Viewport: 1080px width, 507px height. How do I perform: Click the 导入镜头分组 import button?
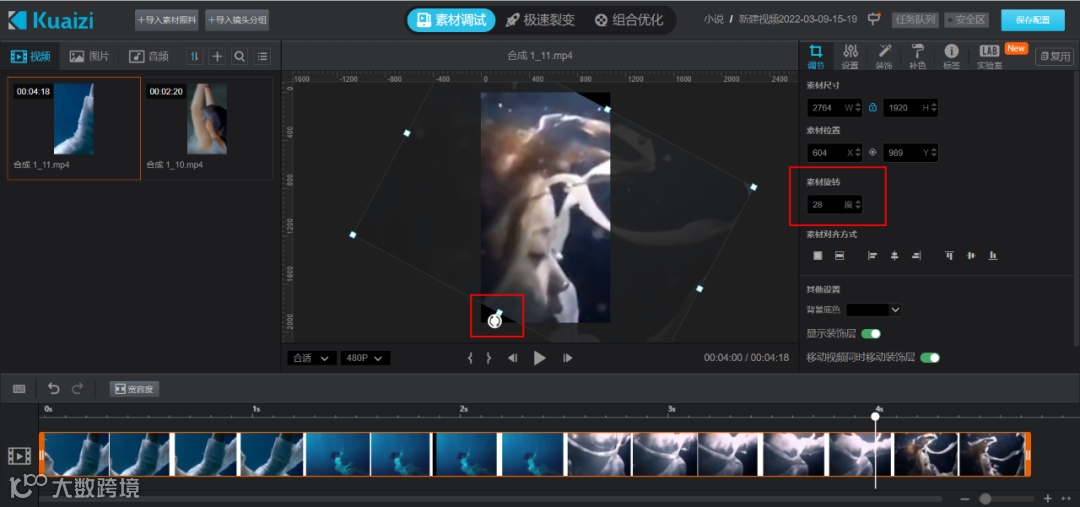[x=237, y=20]
